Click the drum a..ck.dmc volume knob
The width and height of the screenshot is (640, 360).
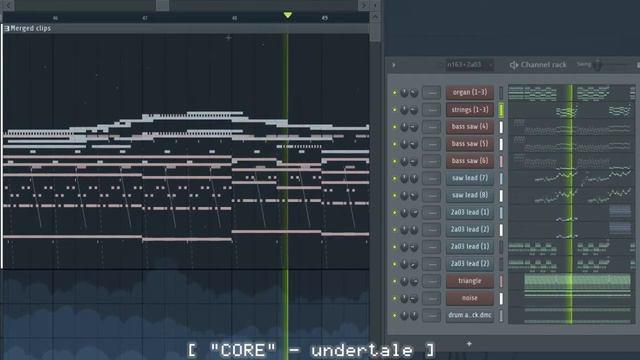[x=414, y=316]
